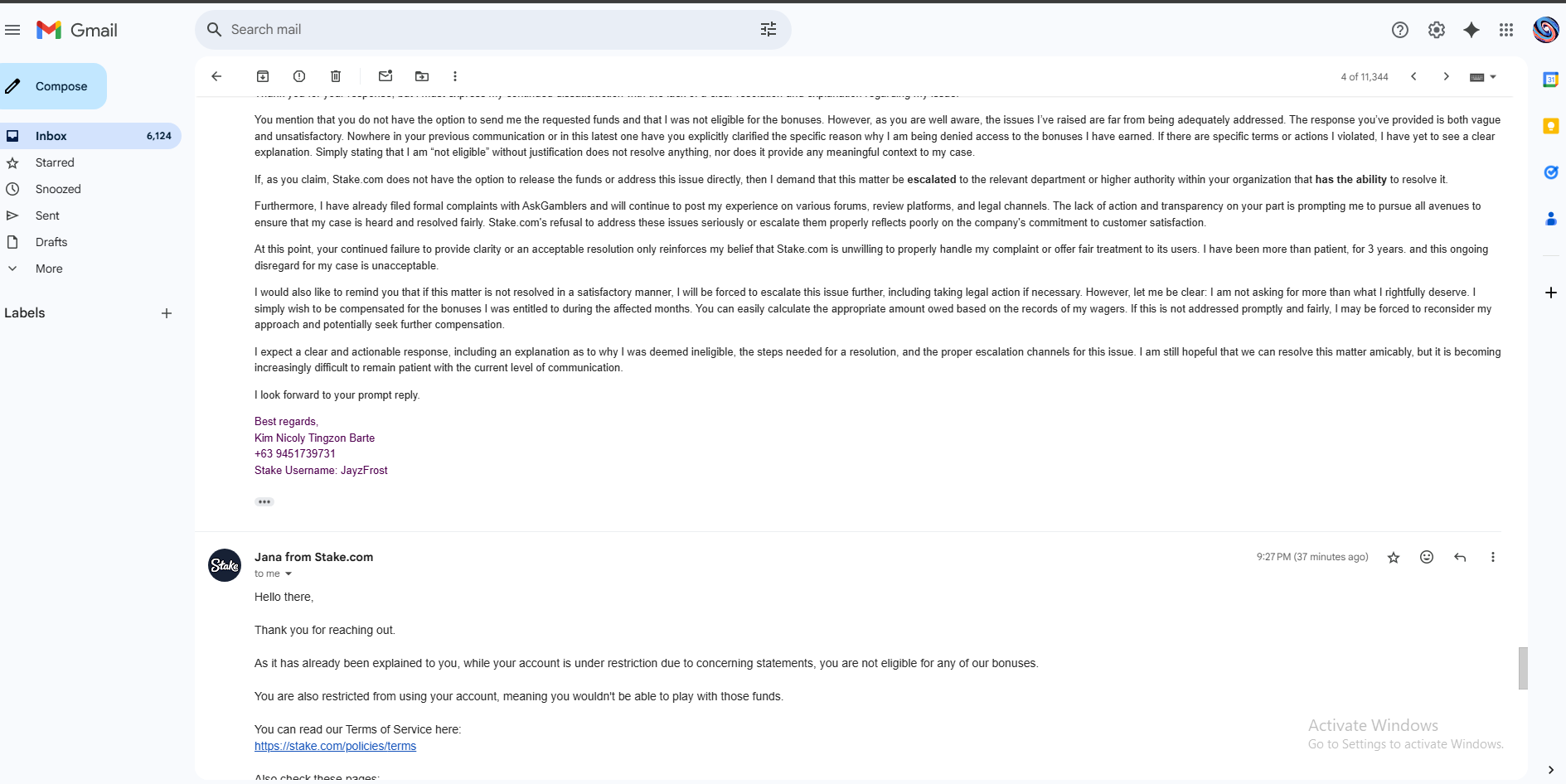The height and width of the screenshot is (784, 1566).
Task: Report this conversation as spam
Action: [299, 76]
